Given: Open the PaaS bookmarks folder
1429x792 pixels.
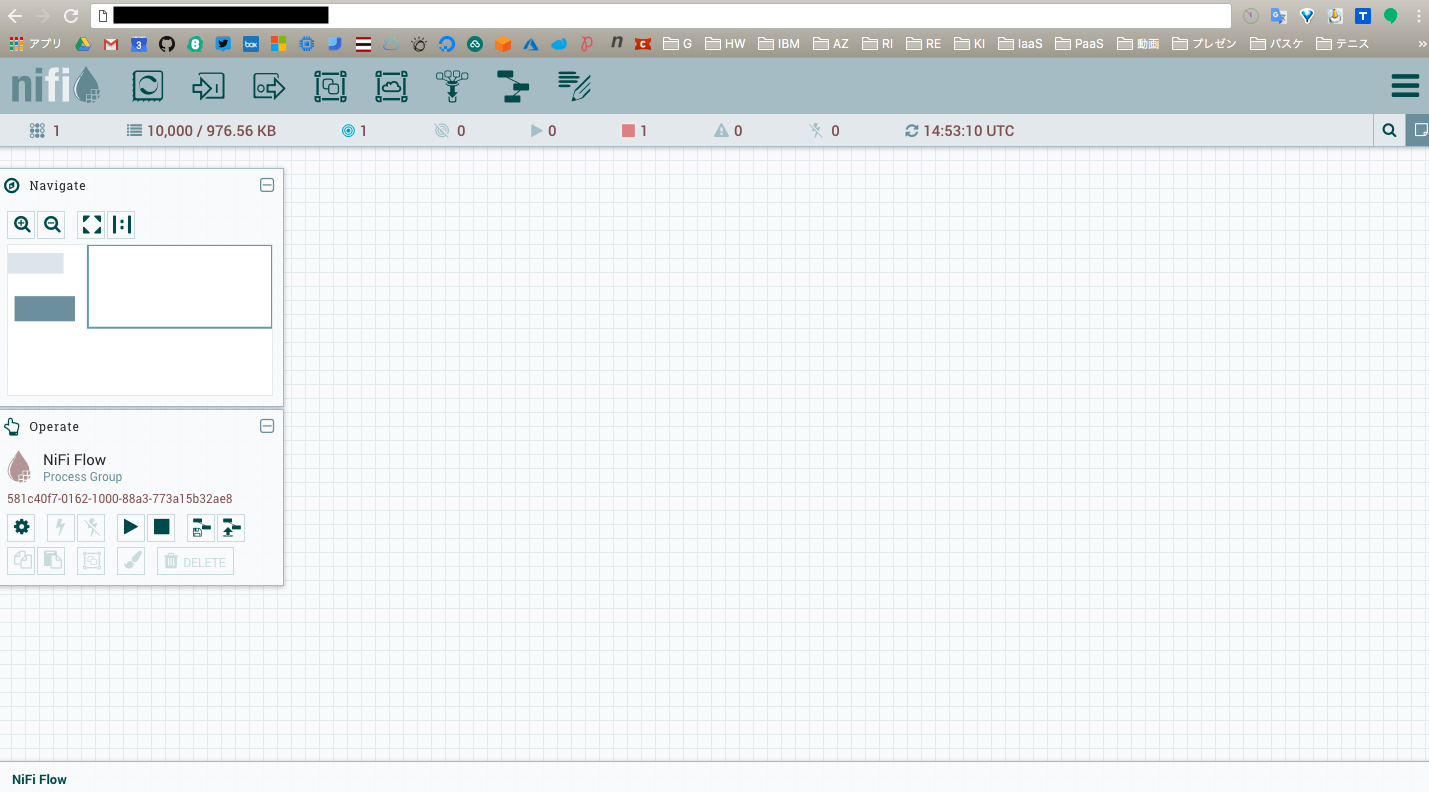Looking at the screenshot, I should pos(1079,44).
